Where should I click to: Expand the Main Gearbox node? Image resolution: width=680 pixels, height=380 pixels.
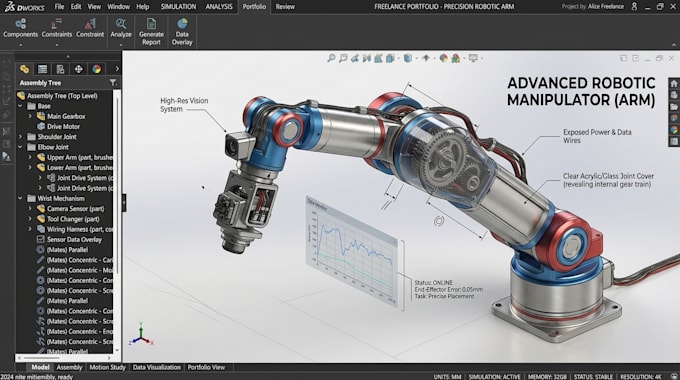30,116
